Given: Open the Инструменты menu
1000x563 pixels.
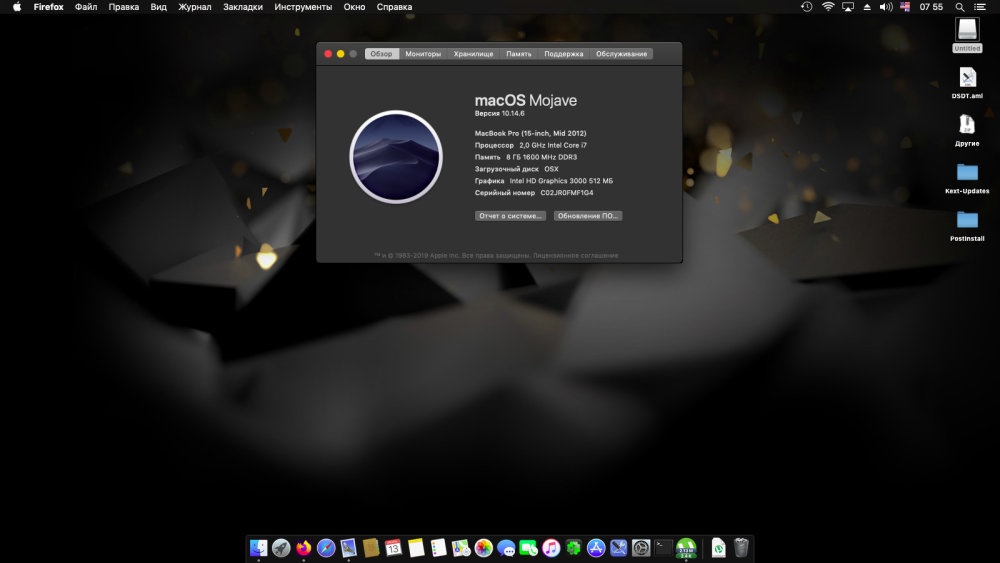Looking at the screenshot, I should point(303,7).
